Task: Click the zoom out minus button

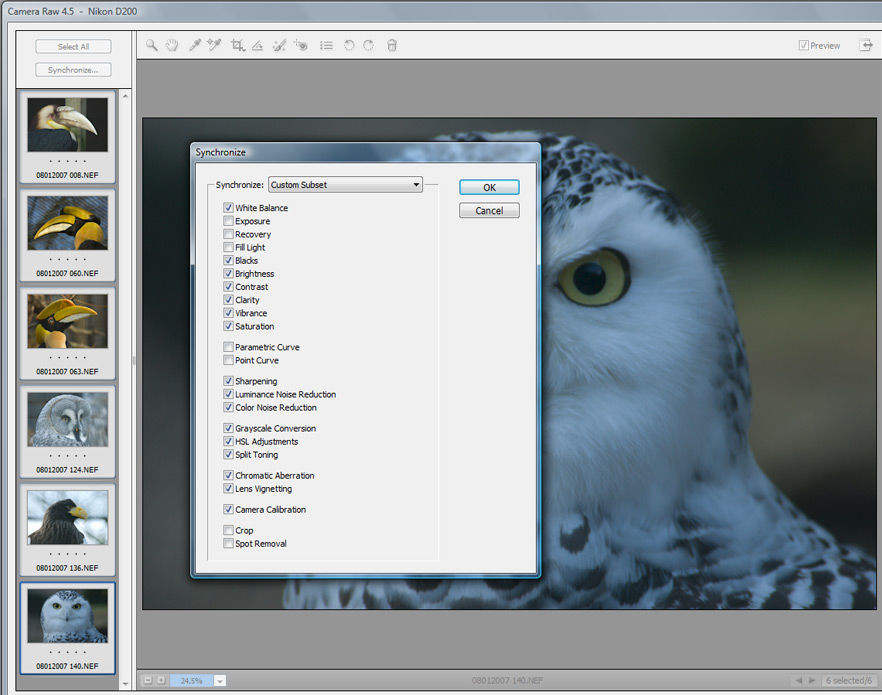Action: coord(148,680)
